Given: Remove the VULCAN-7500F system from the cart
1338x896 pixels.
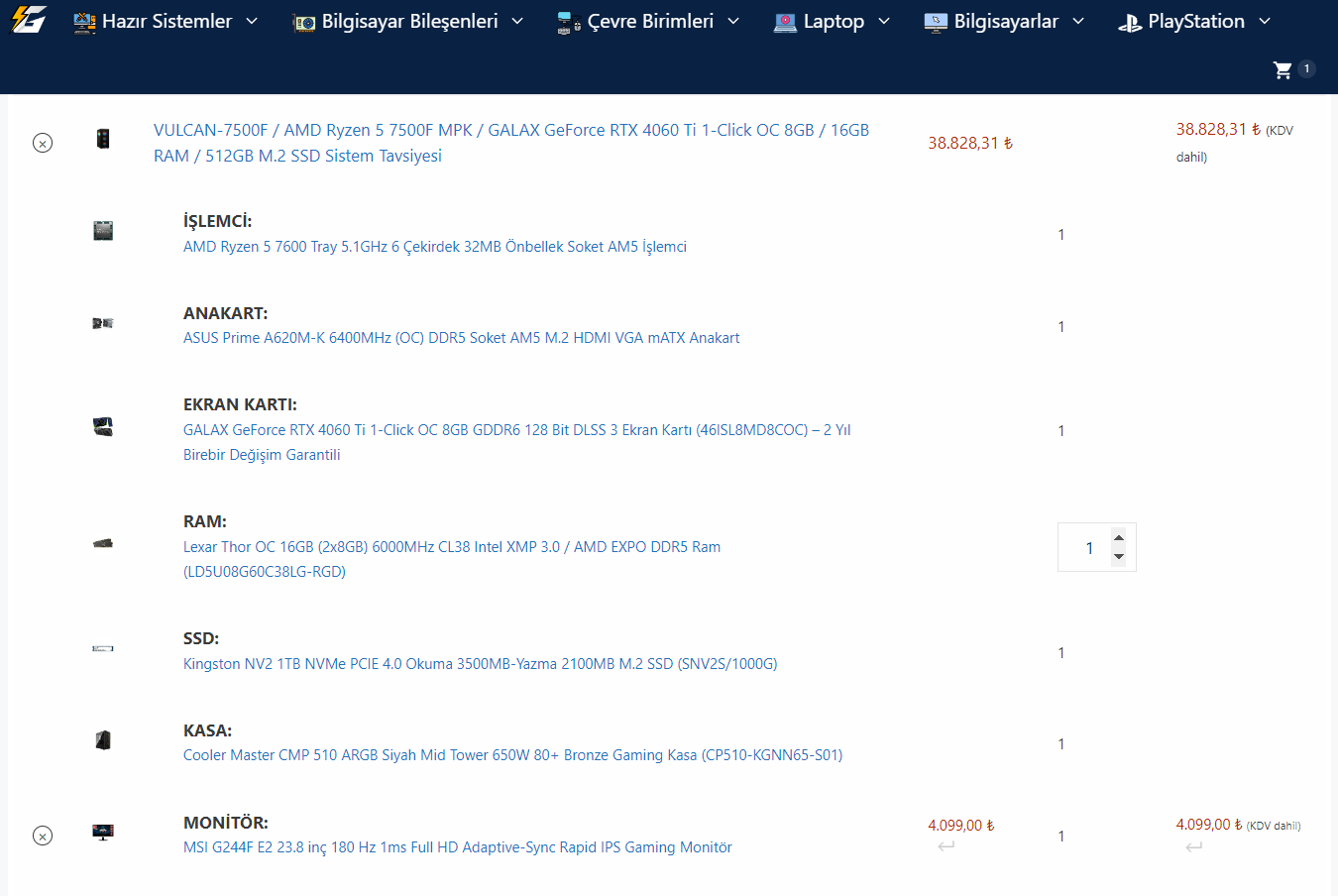Looking at the screenshot, I should 43,143.
